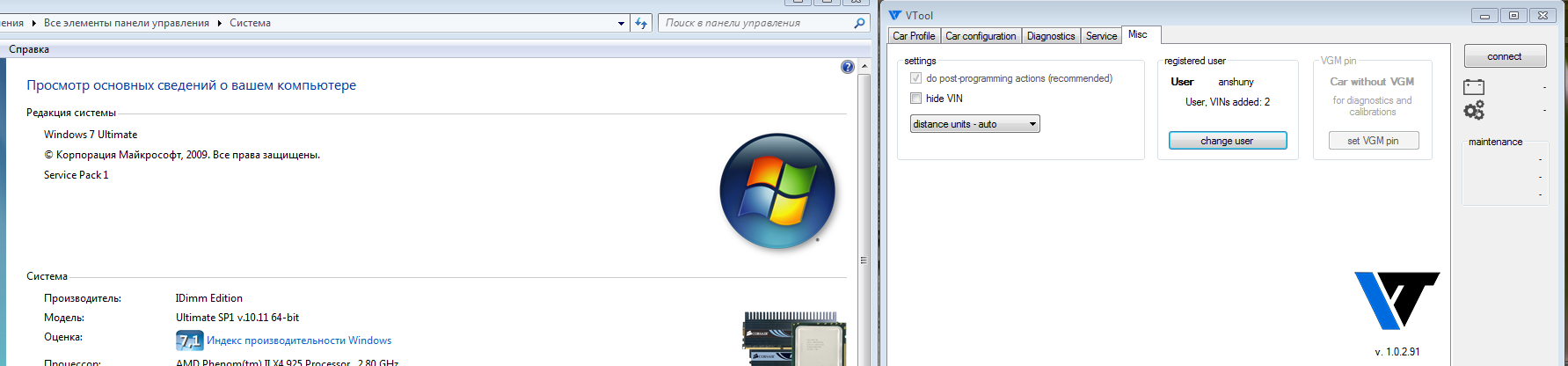1568x366 pixels.
Task: Click the magnifier icon in search box
Action: (859, 23)
